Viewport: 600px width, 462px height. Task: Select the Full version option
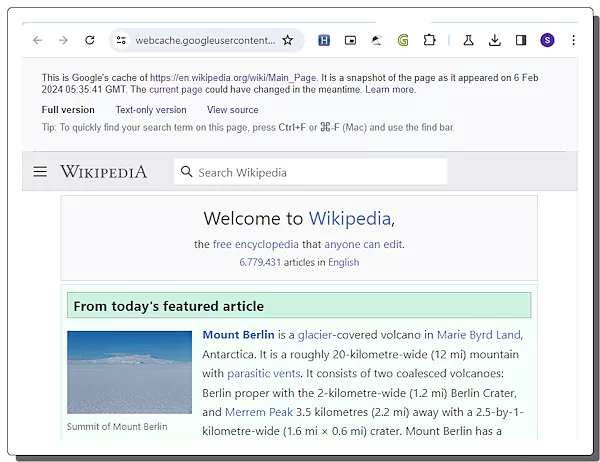[68, 110]
